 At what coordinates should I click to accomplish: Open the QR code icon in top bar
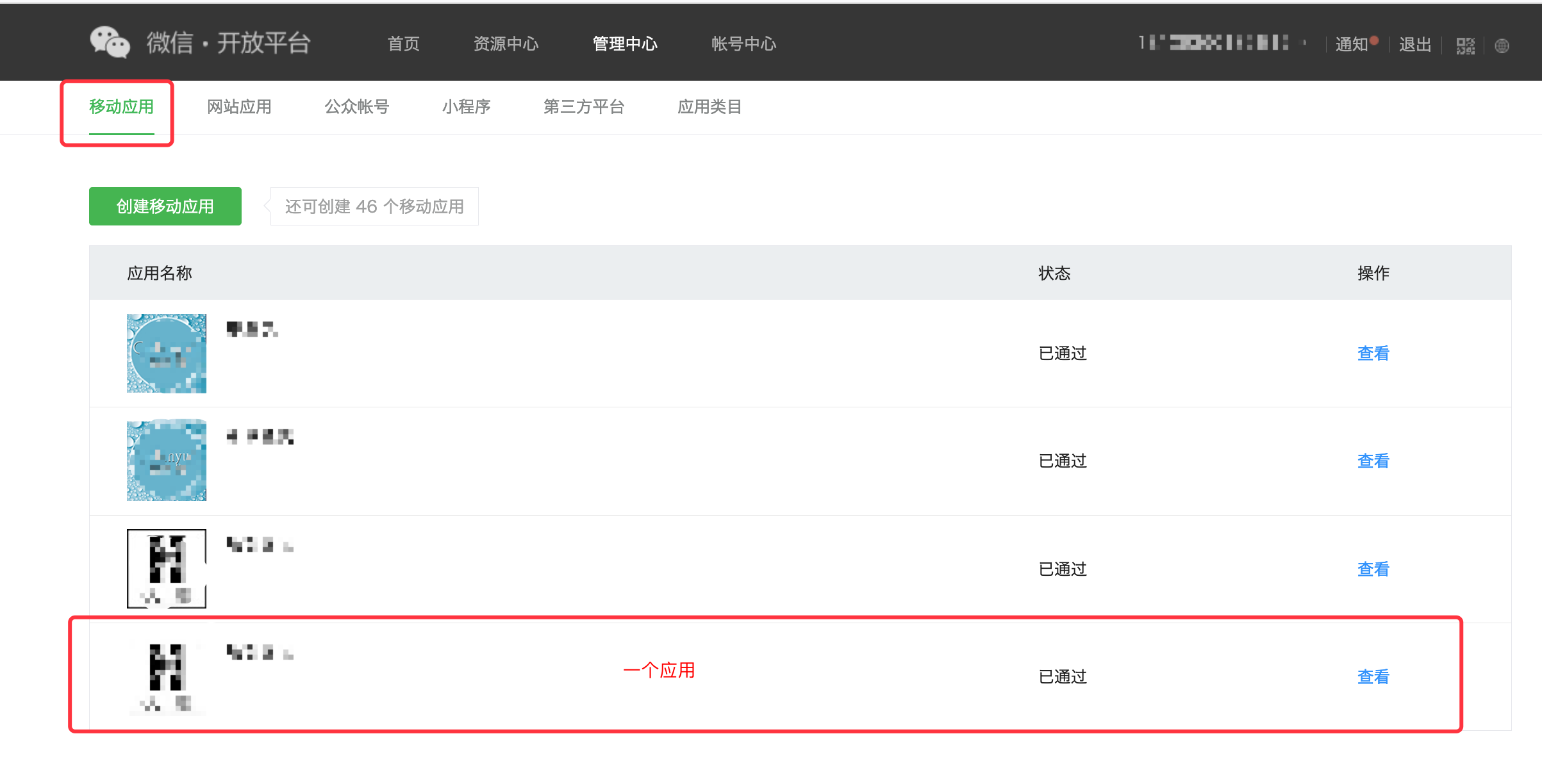click(1466, 44)
